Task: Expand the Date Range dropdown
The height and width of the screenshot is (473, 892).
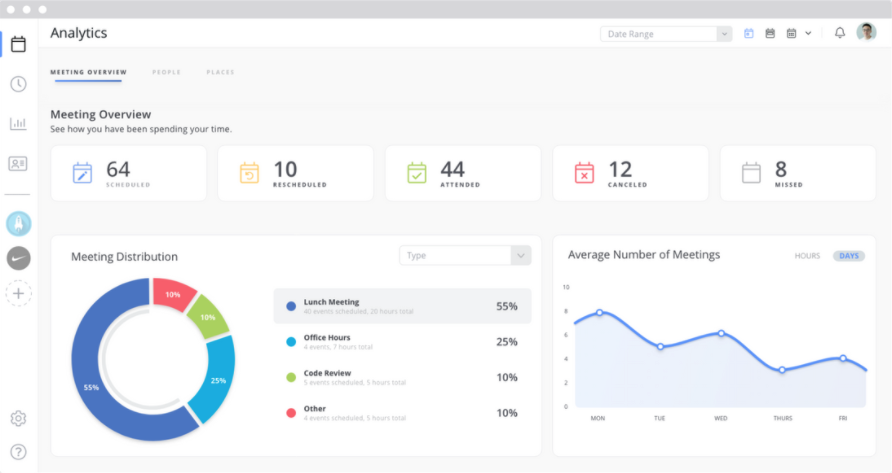Action: pyautogui.click(x=666, y=34)
